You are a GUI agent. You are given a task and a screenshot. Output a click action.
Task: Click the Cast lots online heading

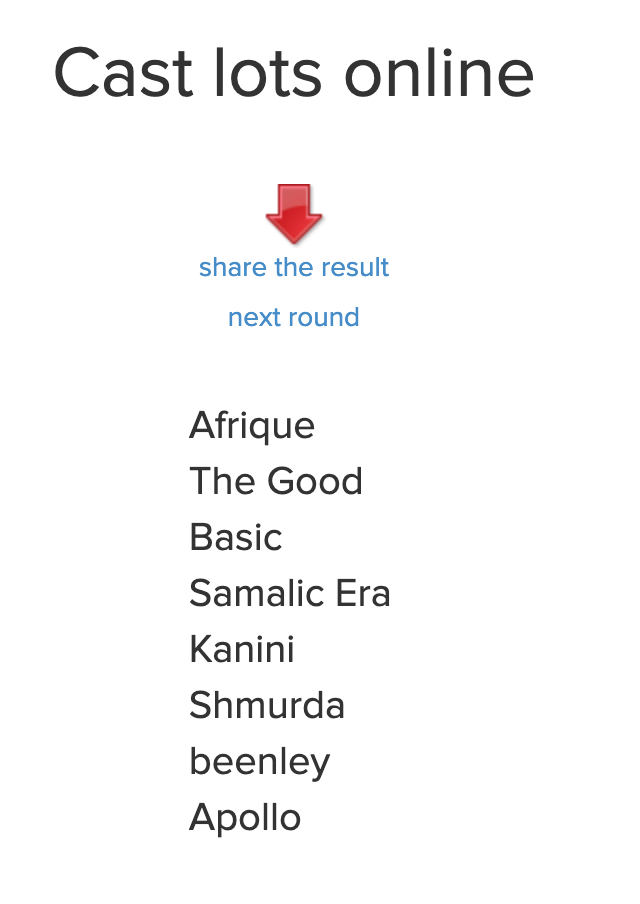click(x=294, y=73)
